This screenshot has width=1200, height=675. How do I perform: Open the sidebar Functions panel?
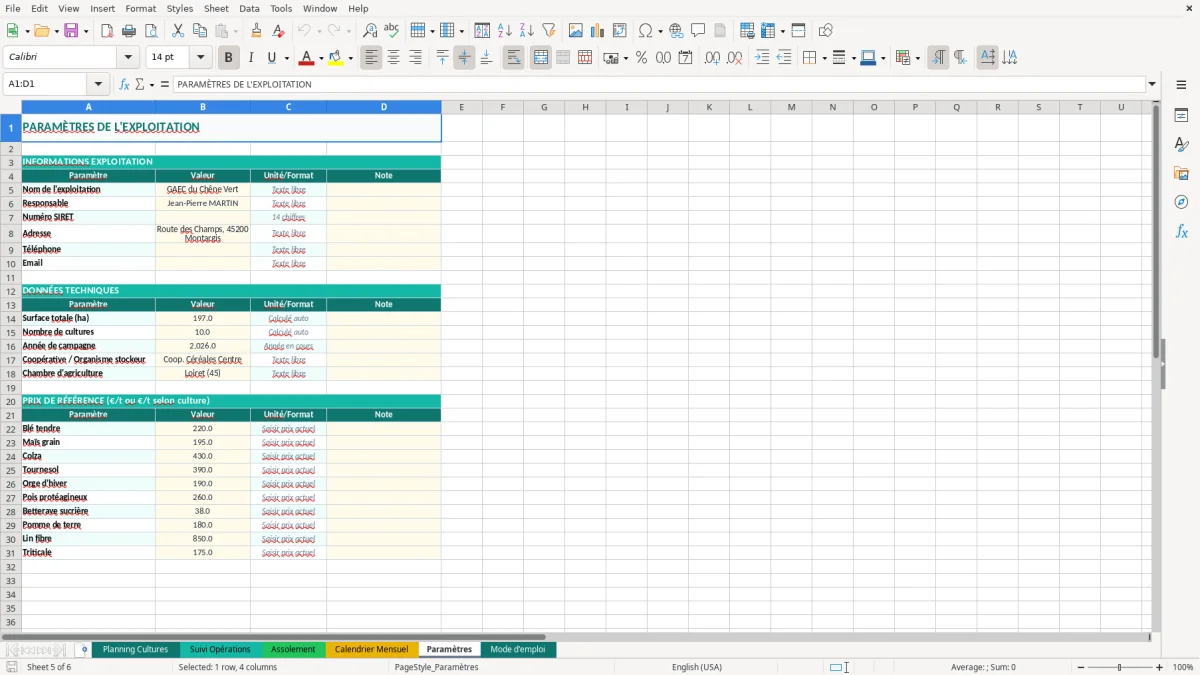point(1181,231)
